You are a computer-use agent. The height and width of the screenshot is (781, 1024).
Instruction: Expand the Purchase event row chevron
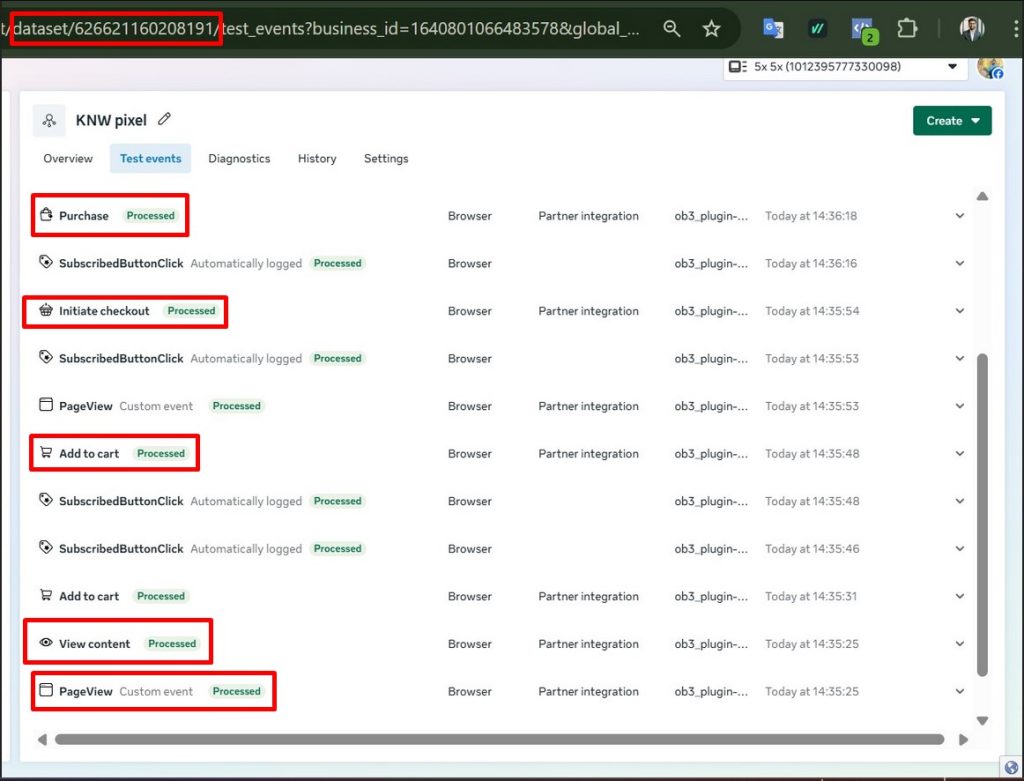click(960, 216)
